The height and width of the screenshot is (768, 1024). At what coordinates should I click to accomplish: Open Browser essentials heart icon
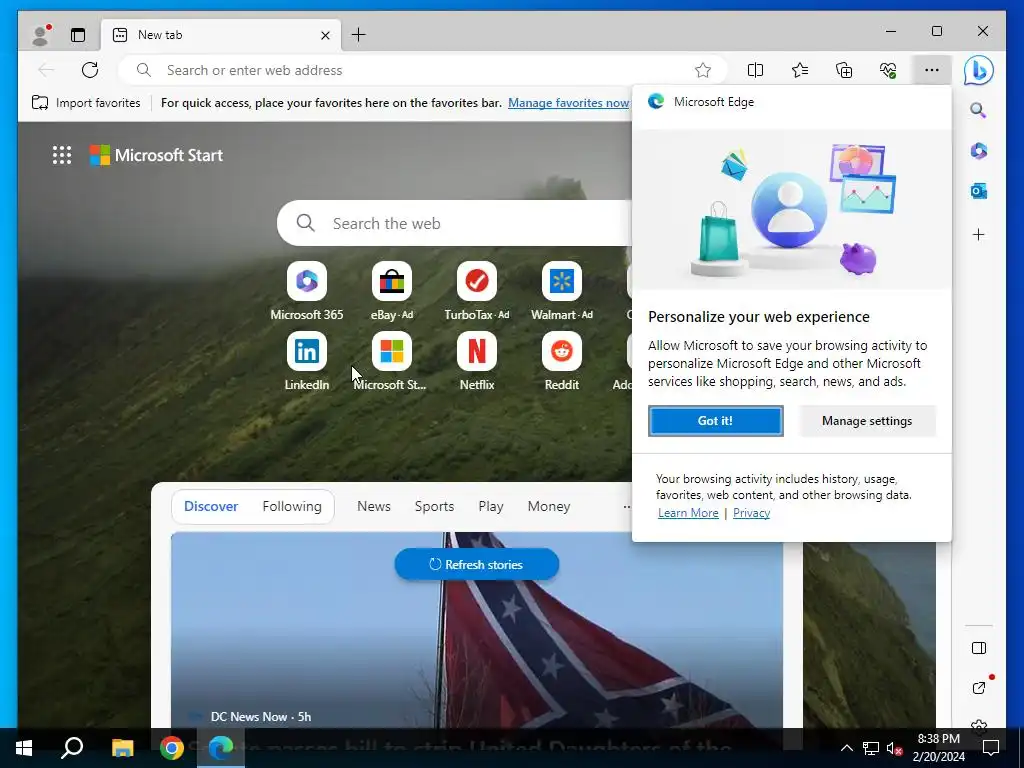pyautogui.click(x=888, y=70)
